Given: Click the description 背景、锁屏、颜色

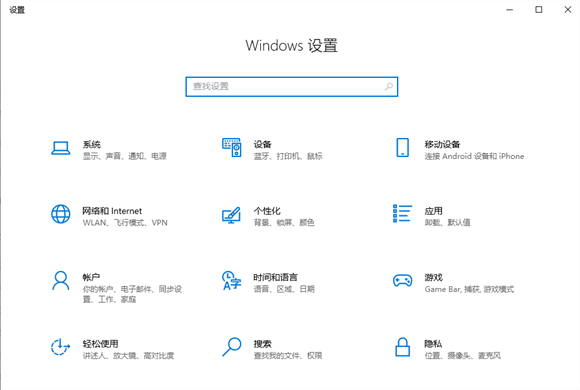Looking at the screenshot, I should click(284, 222).
